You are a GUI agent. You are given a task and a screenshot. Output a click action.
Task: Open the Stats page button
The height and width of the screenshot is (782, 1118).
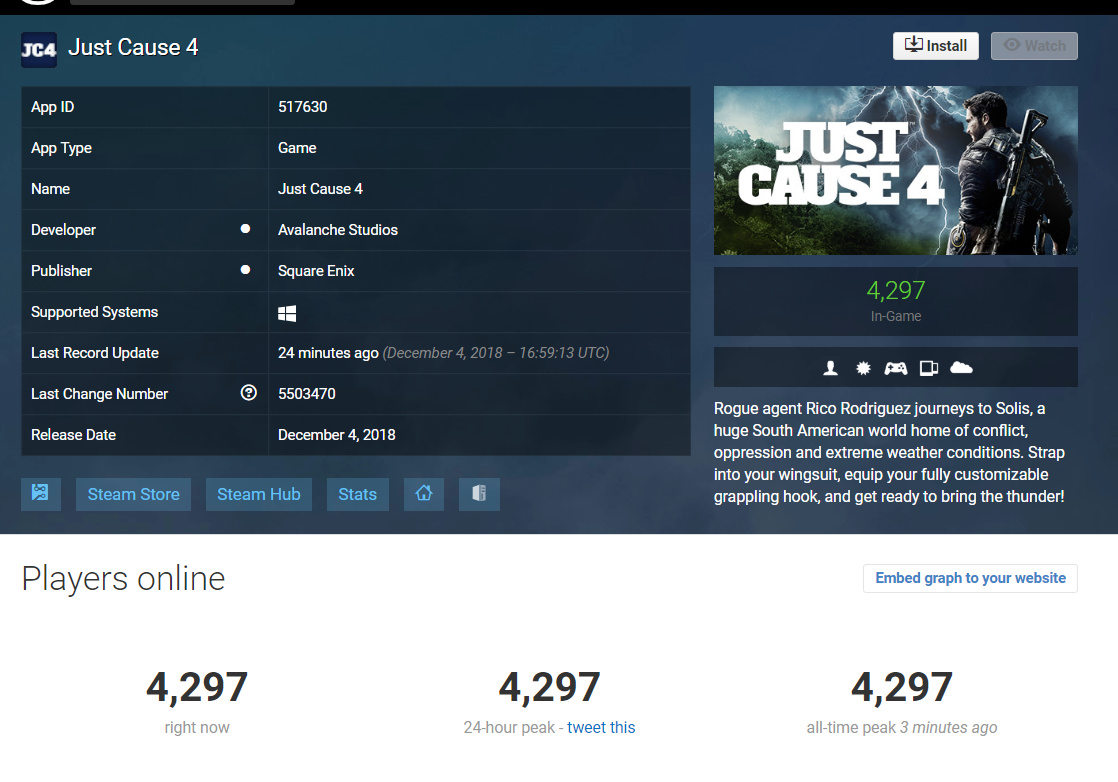(x=357, y=494)
